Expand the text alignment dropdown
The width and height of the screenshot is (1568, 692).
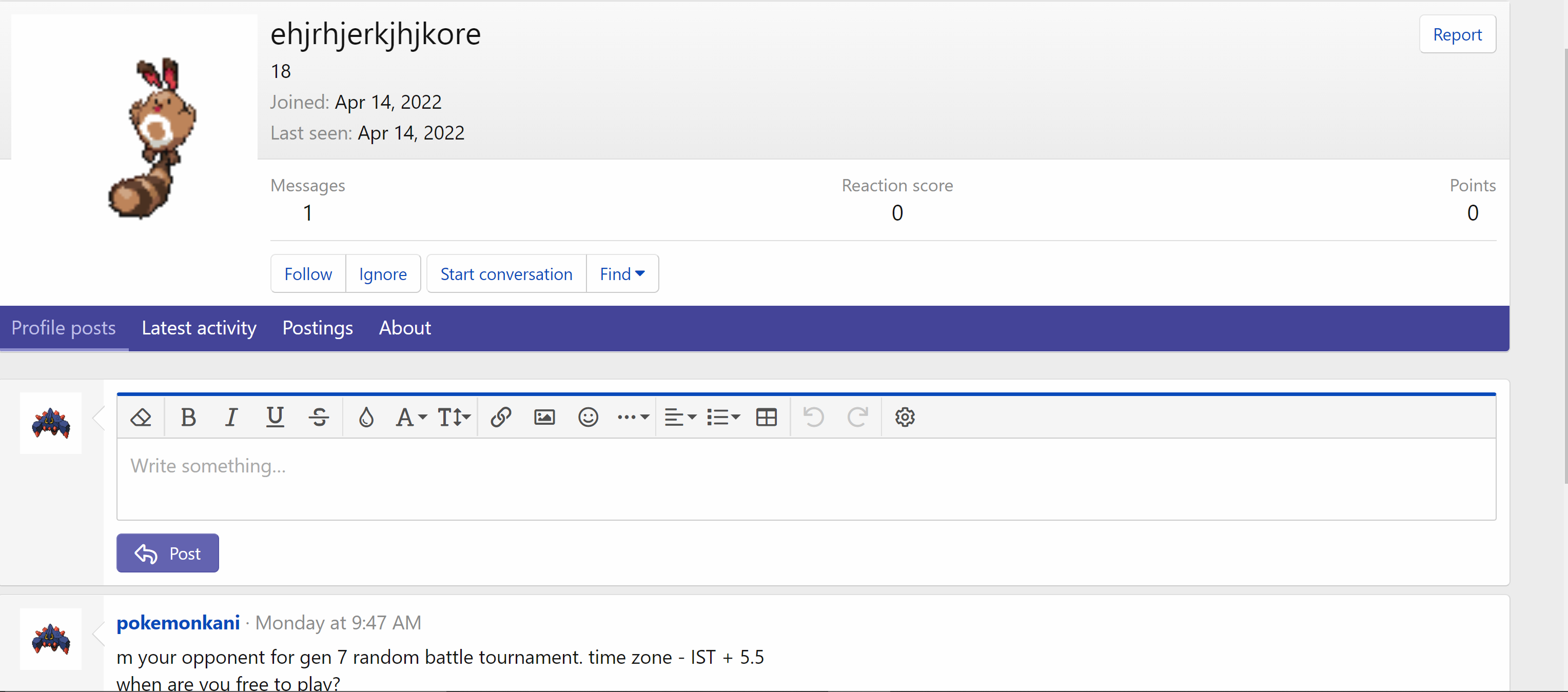[x=680, y=418]
